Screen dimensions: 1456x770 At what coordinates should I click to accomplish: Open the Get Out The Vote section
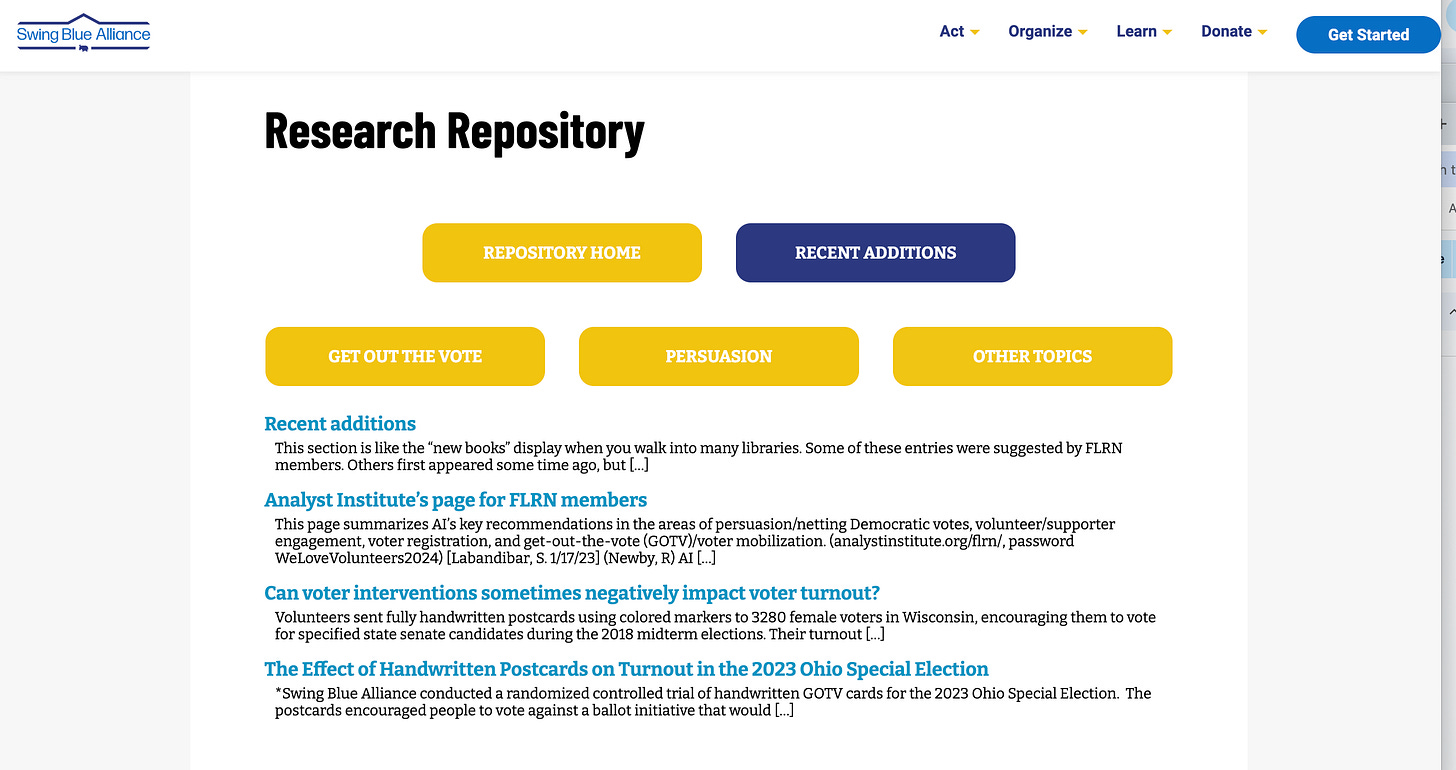pos(405,356)
